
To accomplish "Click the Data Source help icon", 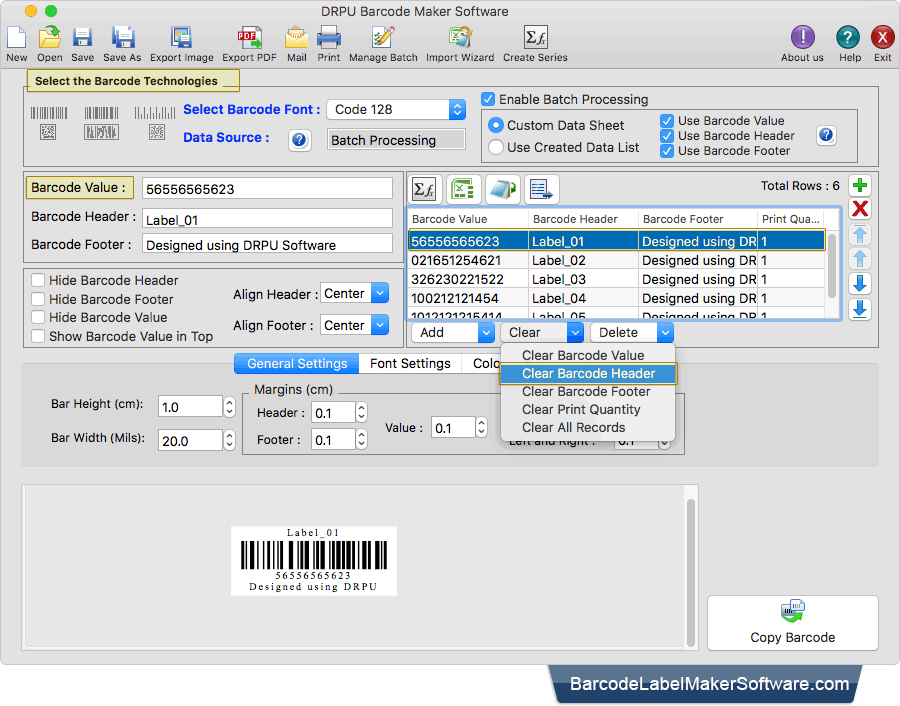I will pyautogui.click(x=300, y=140).
